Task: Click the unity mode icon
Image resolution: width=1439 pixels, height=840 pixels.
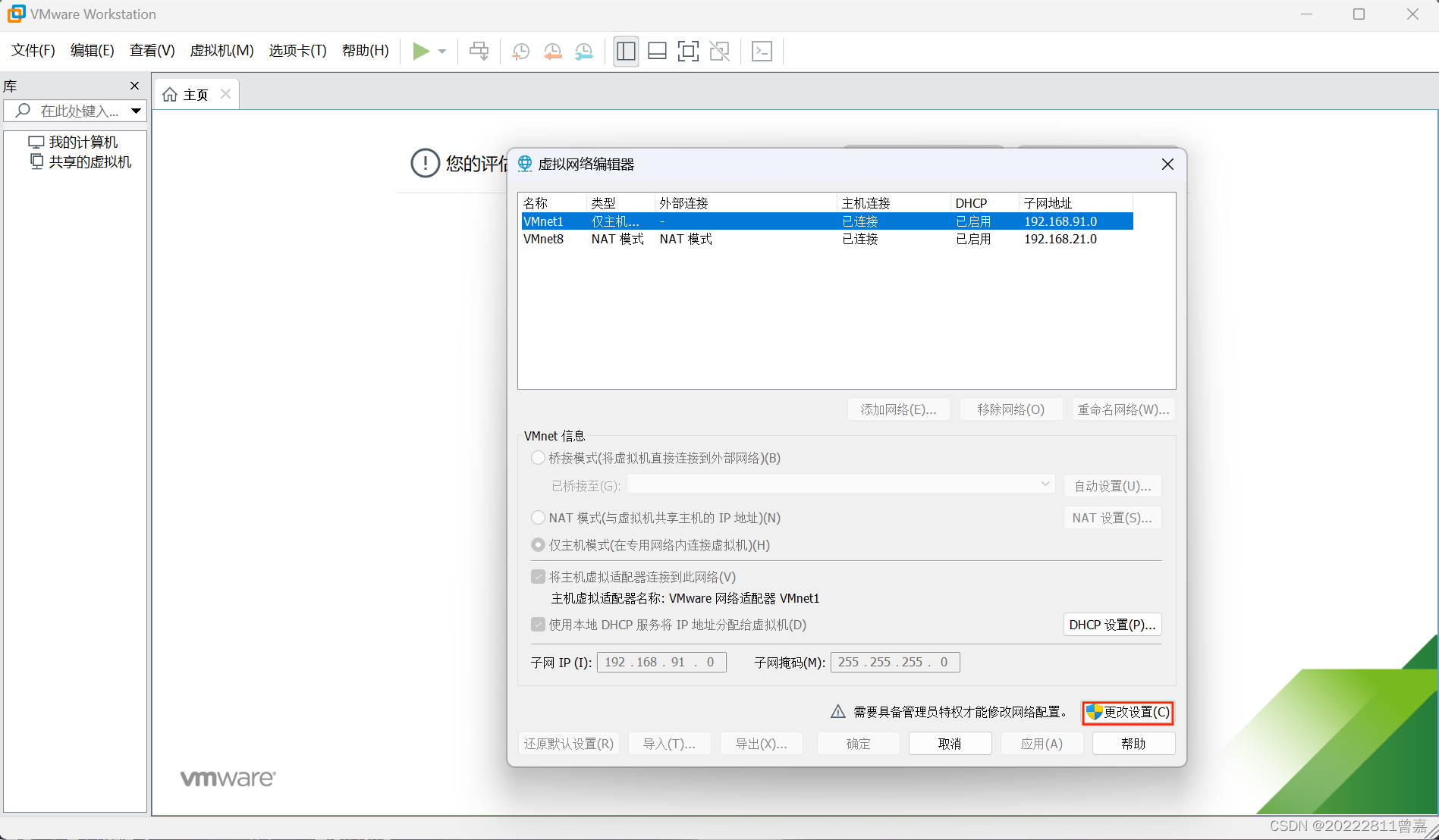Action: coord(719,51)
